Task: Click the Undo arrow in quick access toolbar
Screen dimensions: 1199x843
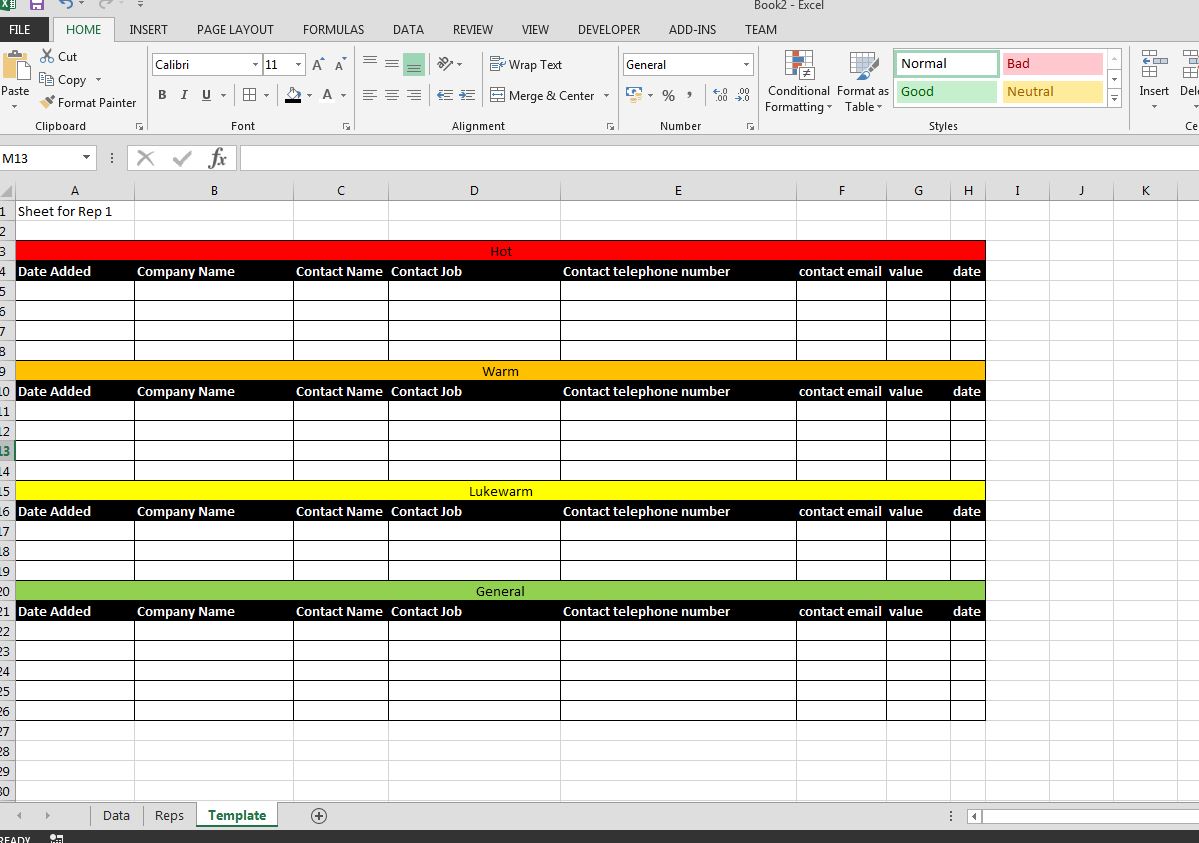Action: 66,4
